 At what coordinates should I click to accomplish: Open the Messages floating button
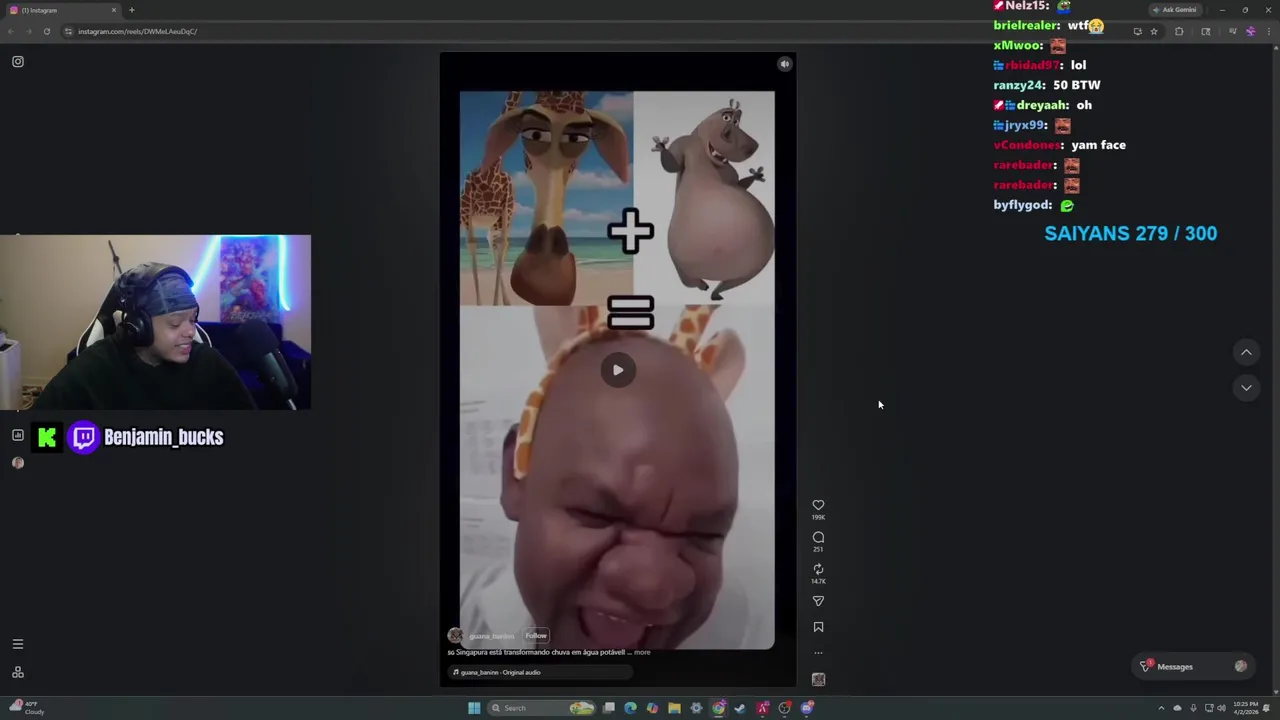[x=1195, y=667]
